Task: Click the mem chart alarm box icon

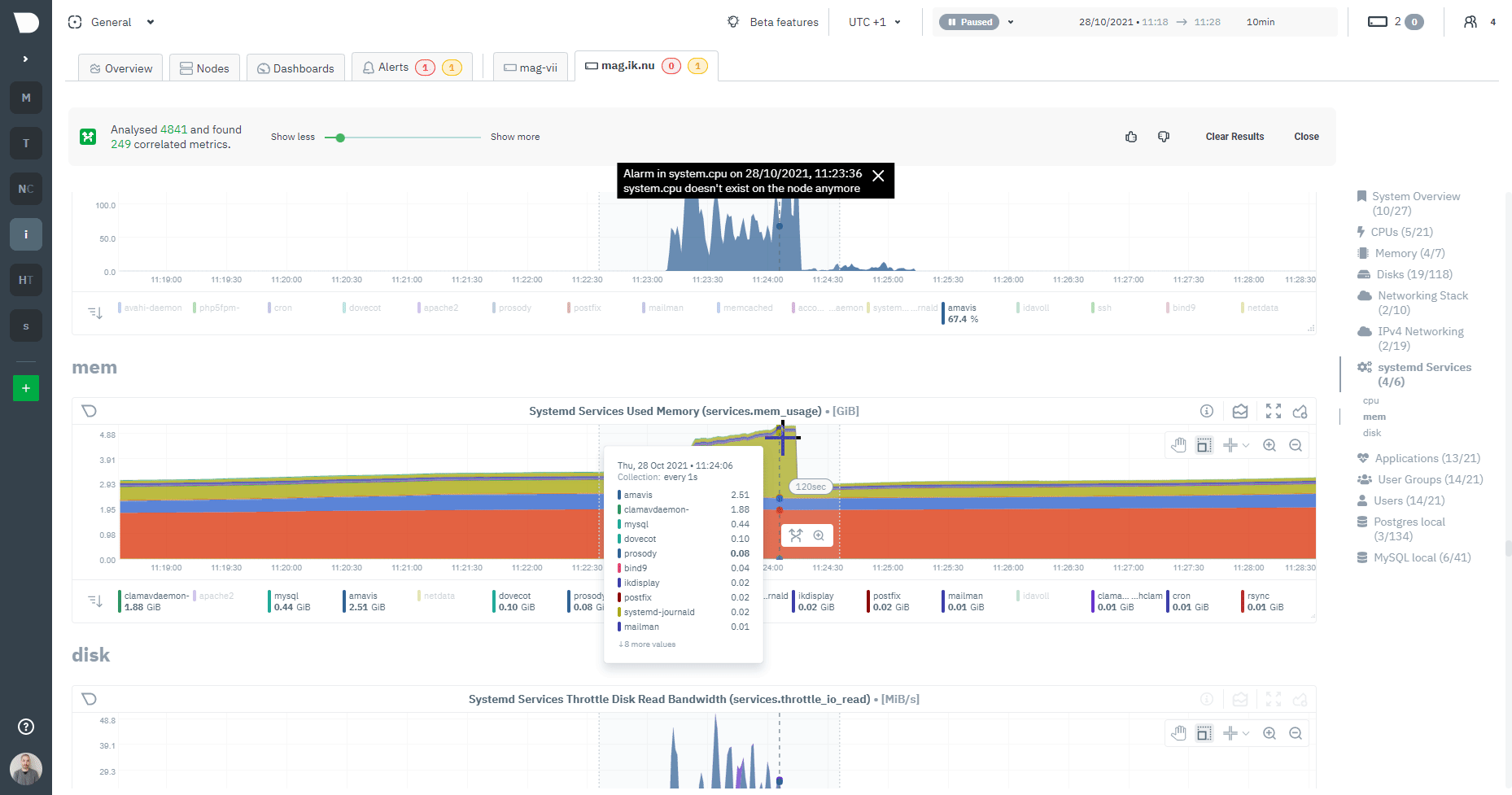Action: pyautogui.click(x=1240, y=411)
